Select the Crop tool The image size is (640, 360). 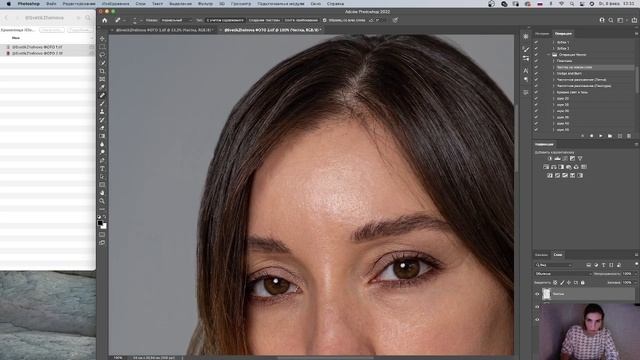[102, 71]
